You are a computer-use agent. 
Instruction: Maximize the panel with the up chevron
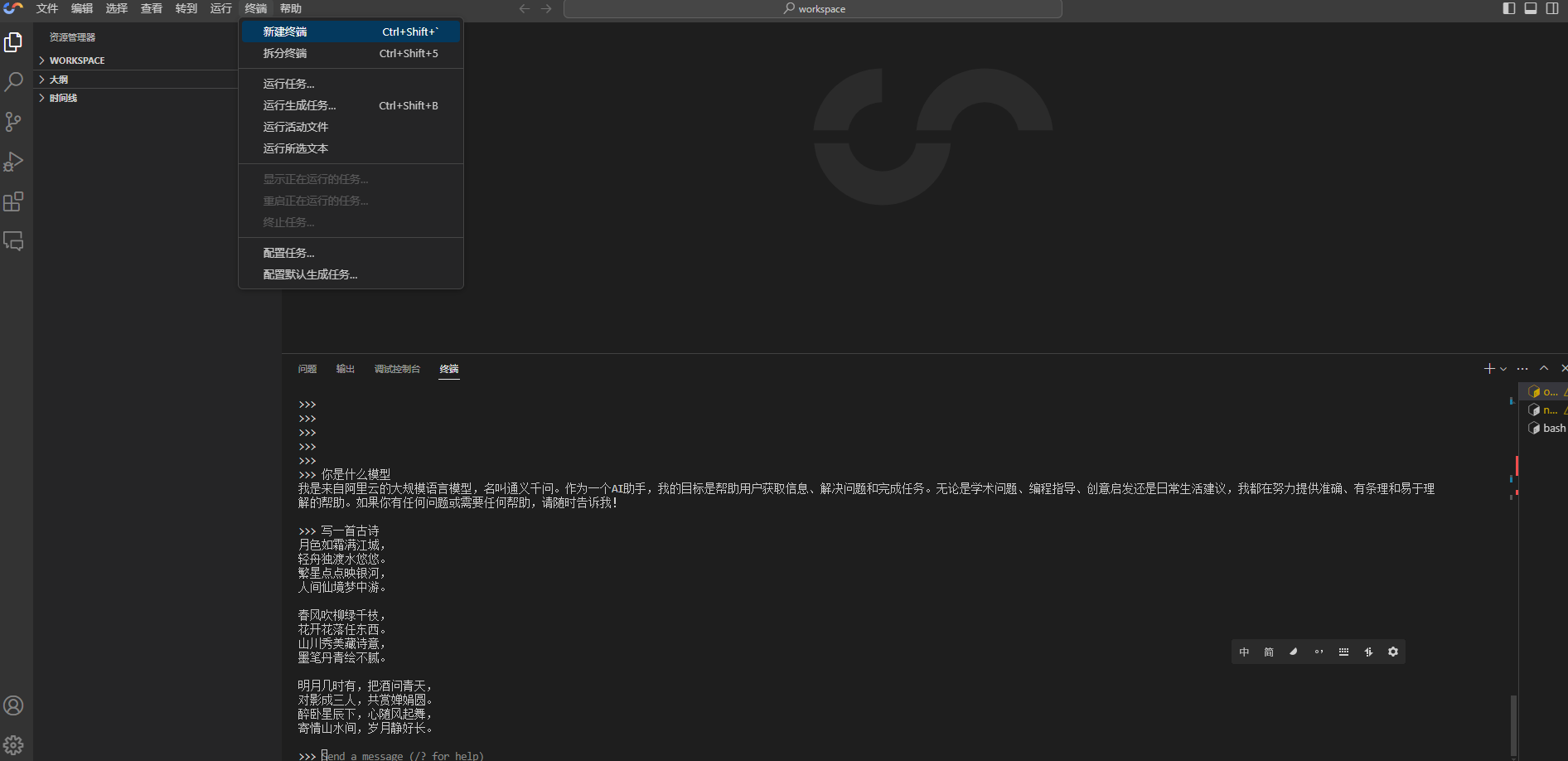[1544, 368]
